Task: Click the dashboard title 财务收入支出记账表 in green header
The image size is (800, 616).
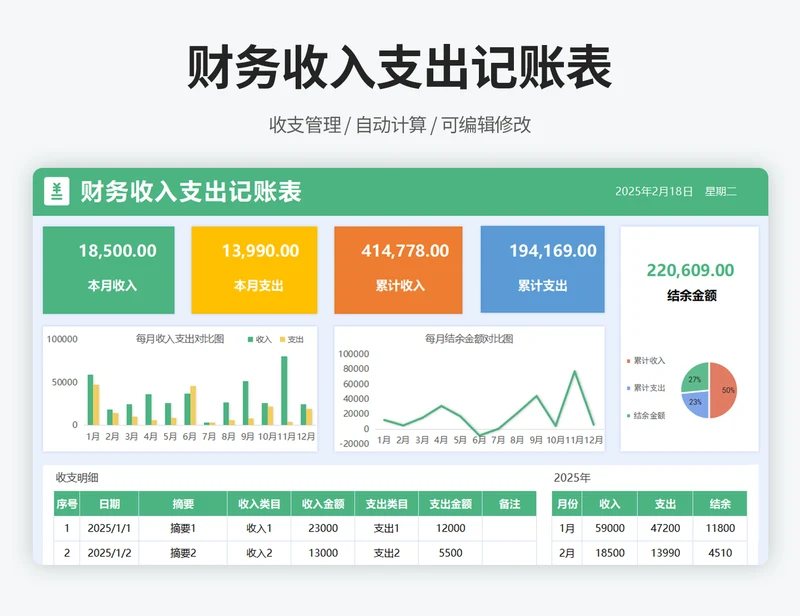Action: 191,191
